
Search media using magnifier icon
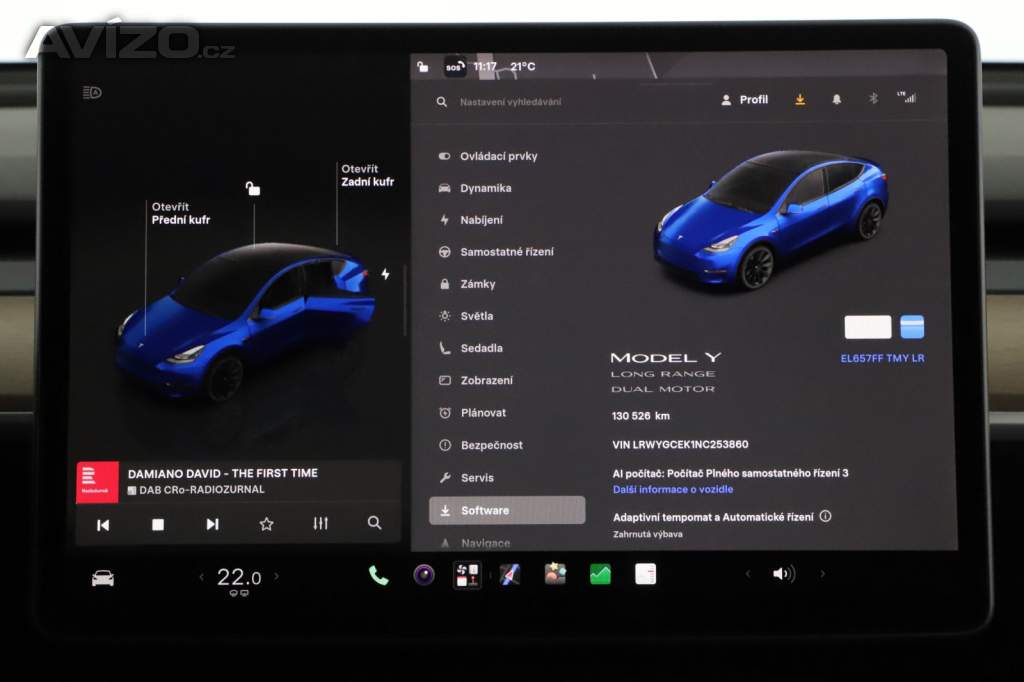(x=374, y=523)
